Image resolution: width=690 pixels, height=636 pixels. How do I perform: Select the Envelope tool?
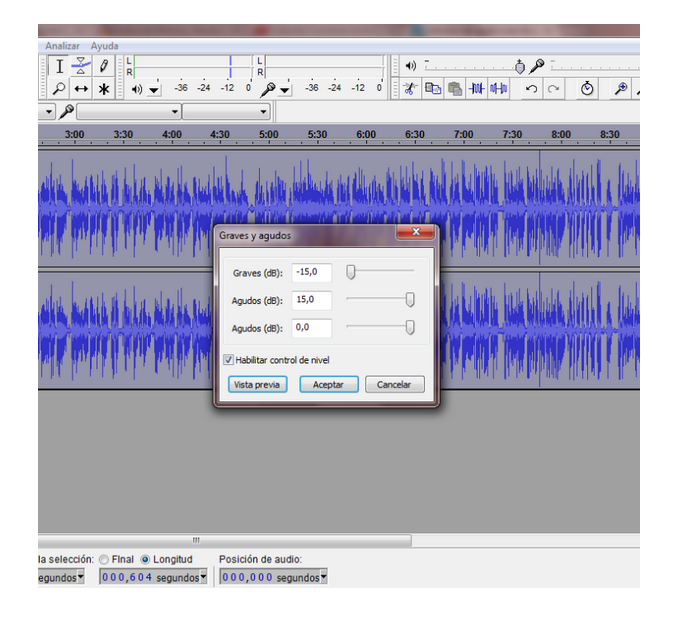pyautogui.click(x=81, y=66)
